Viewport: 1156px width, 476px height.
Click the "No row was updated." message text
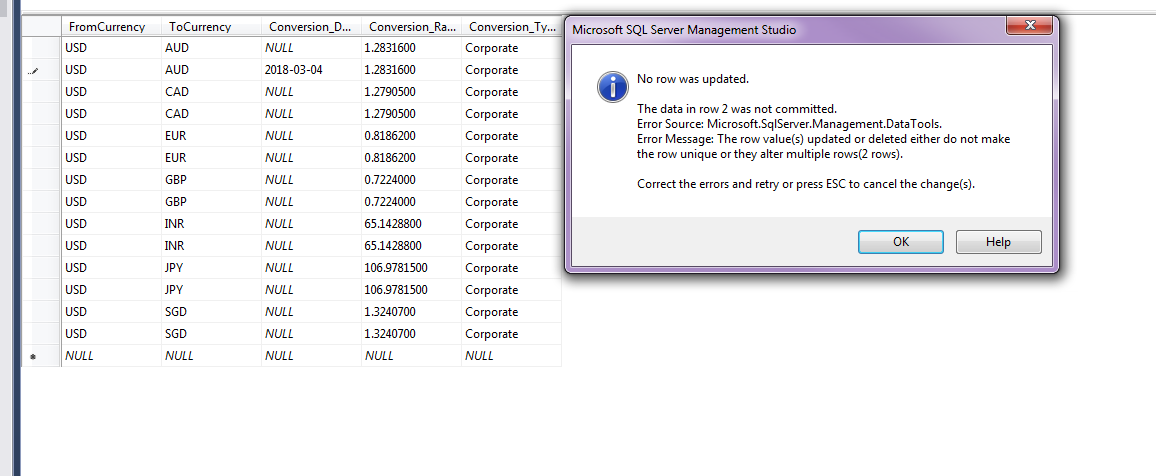point(693,79)
